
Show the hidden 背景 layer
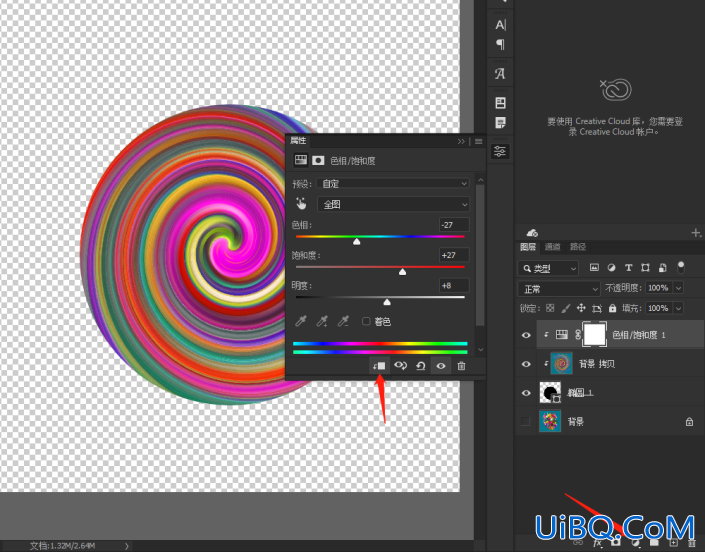pos(526,421)
